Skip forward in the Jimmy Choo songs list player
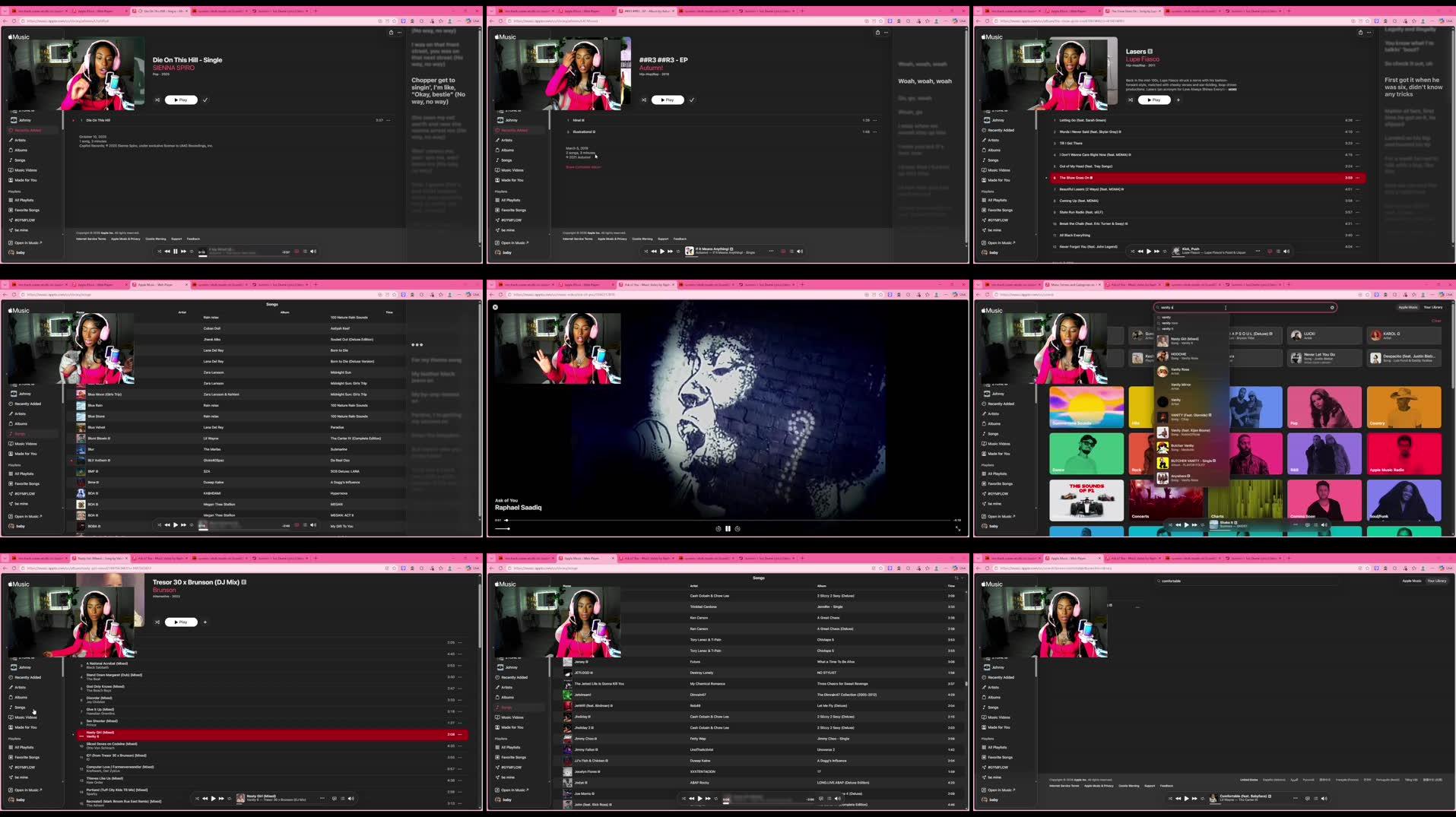The width and height of the screenshot is (1456, 817). 708,799
